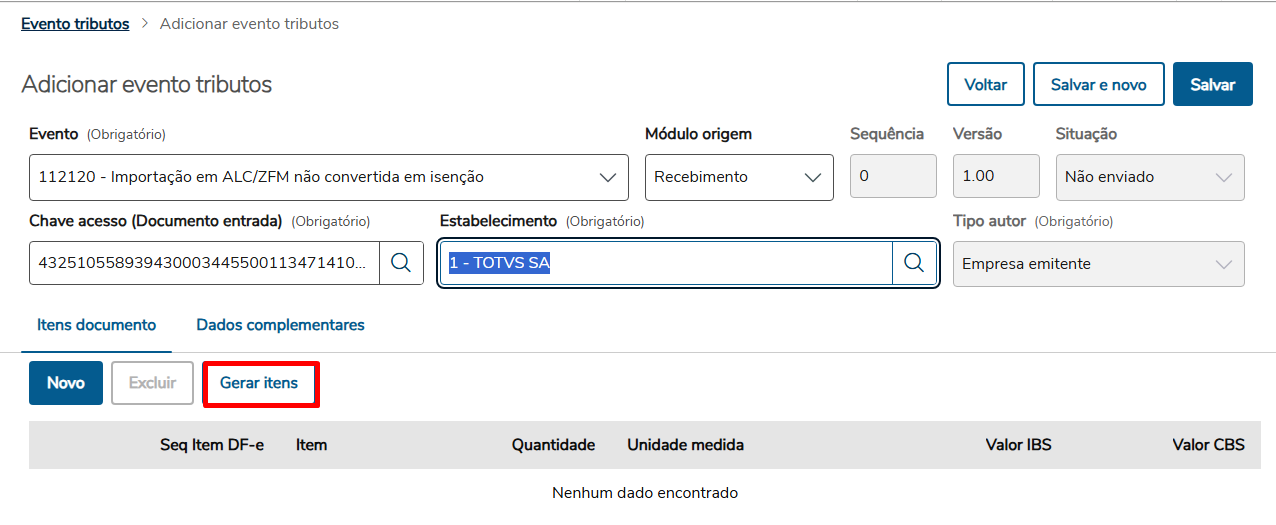Select the Sequência field
The image size is (1276, 525).
(892, 177)
